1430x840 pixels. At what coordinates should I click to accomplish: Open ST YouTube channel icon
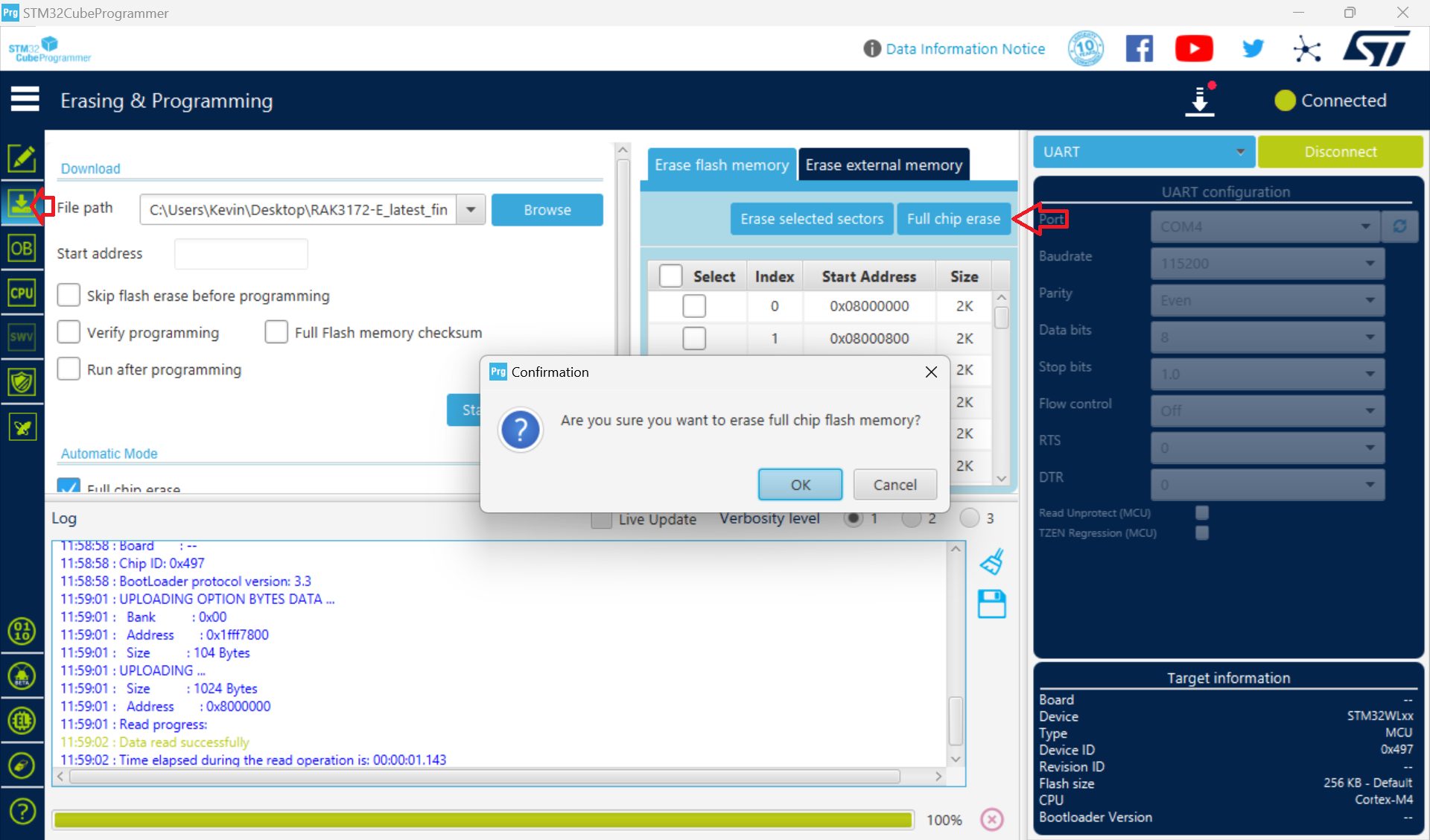click(1194, 49)
